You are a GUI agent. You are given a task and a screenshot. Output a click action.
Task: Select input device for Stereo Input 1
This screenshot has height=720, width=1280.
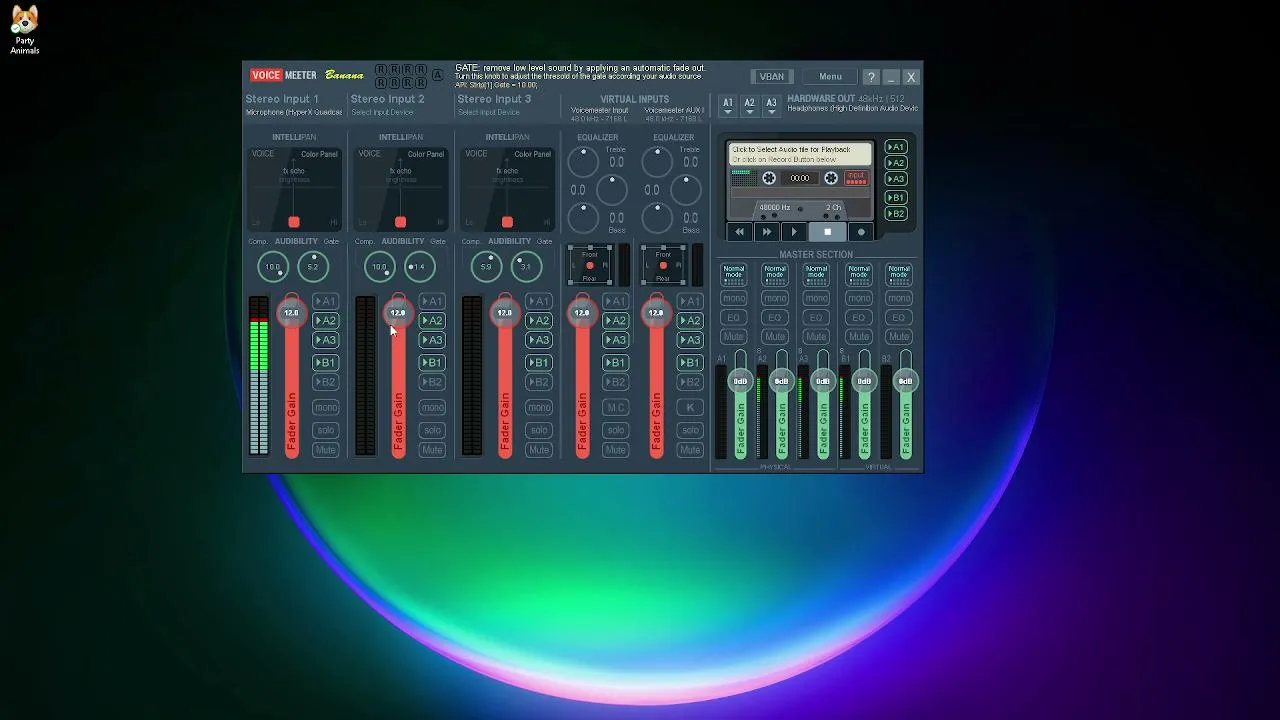point(294,113)
